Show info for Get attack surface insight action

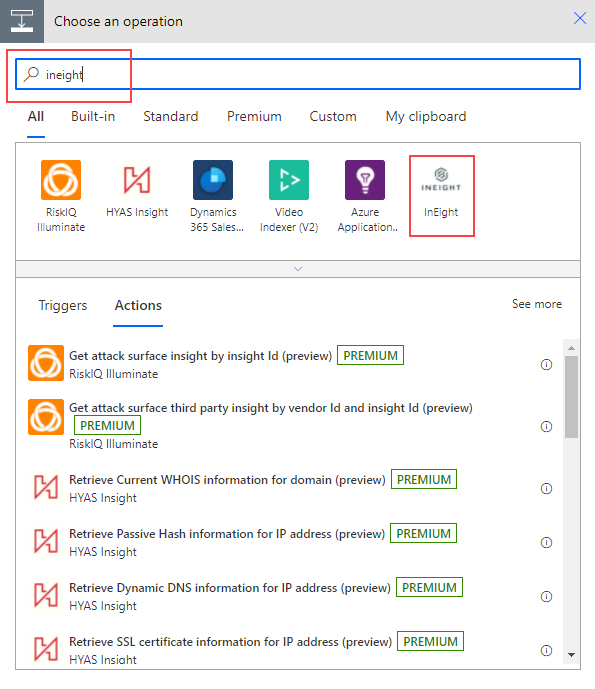pos(546,364)
